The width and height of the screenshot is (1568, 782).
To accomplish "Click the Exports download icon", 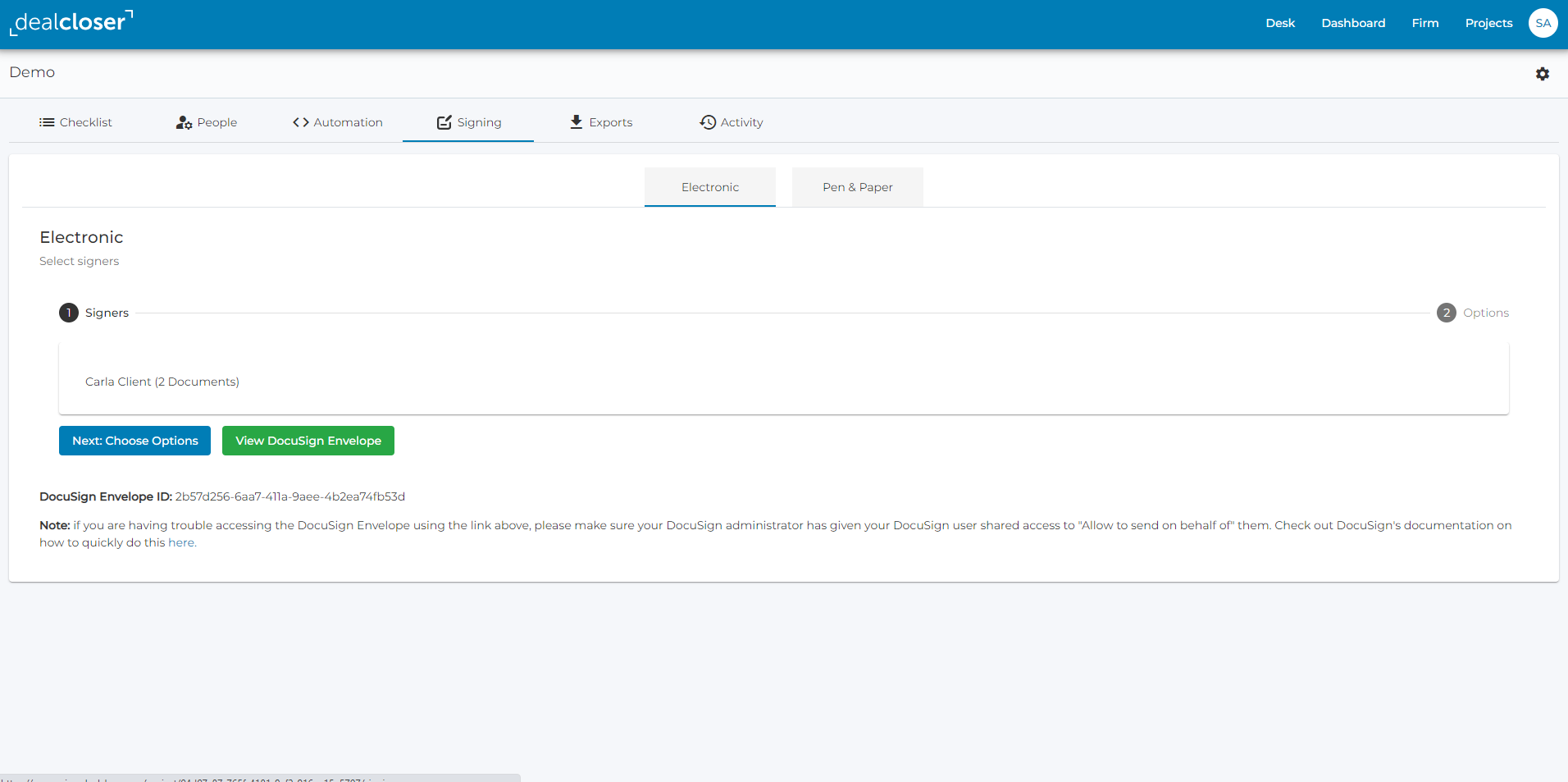I will [x=575, y=121].
